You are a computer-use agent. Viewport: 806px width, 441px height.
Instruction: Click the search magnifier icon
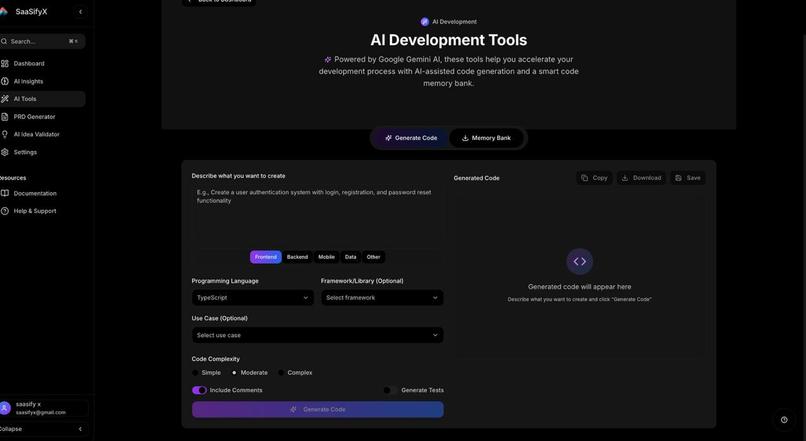pos(4,41)
